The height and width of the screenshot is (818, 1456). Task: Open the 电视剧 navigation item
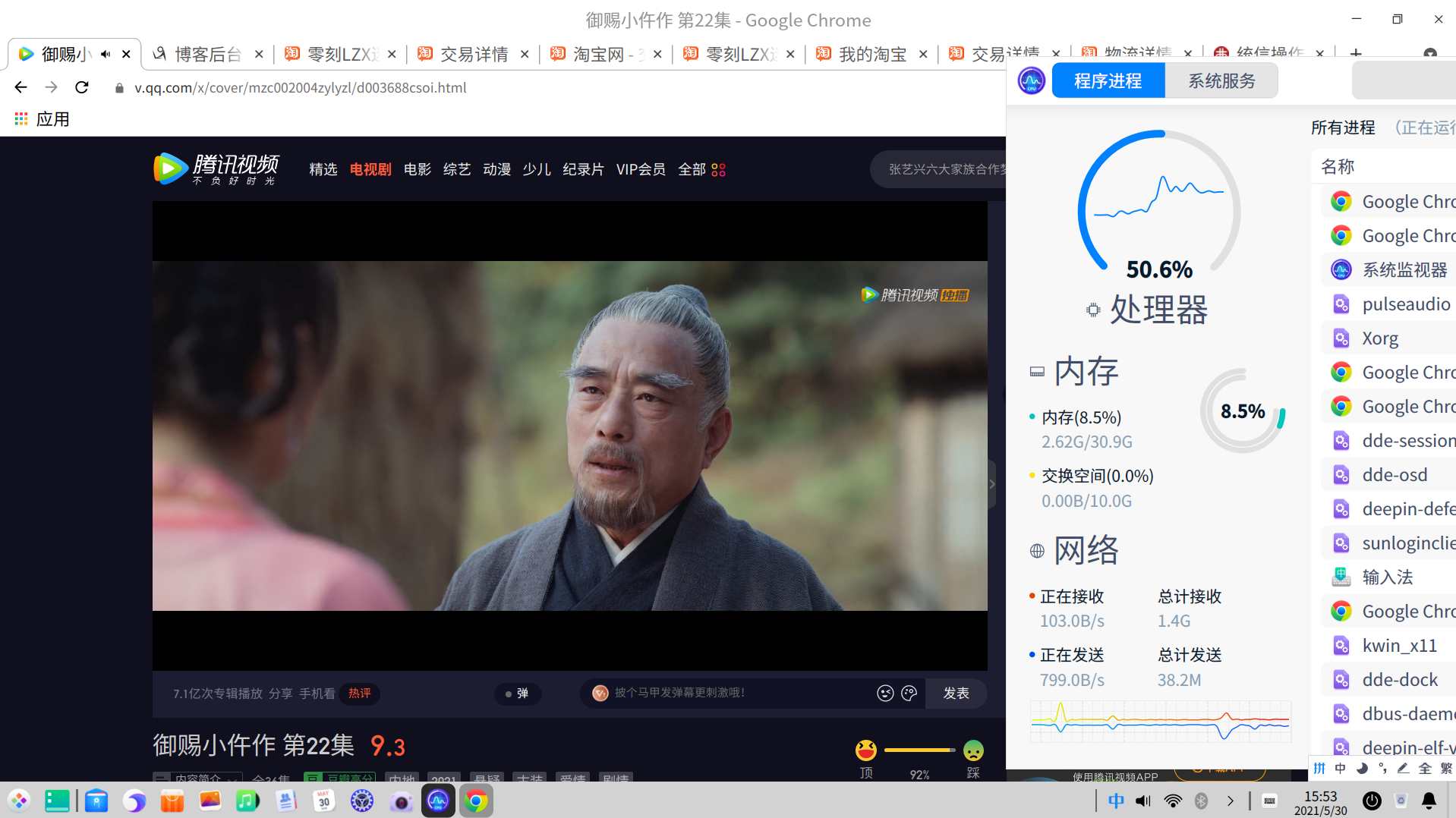tap(370, 169)
